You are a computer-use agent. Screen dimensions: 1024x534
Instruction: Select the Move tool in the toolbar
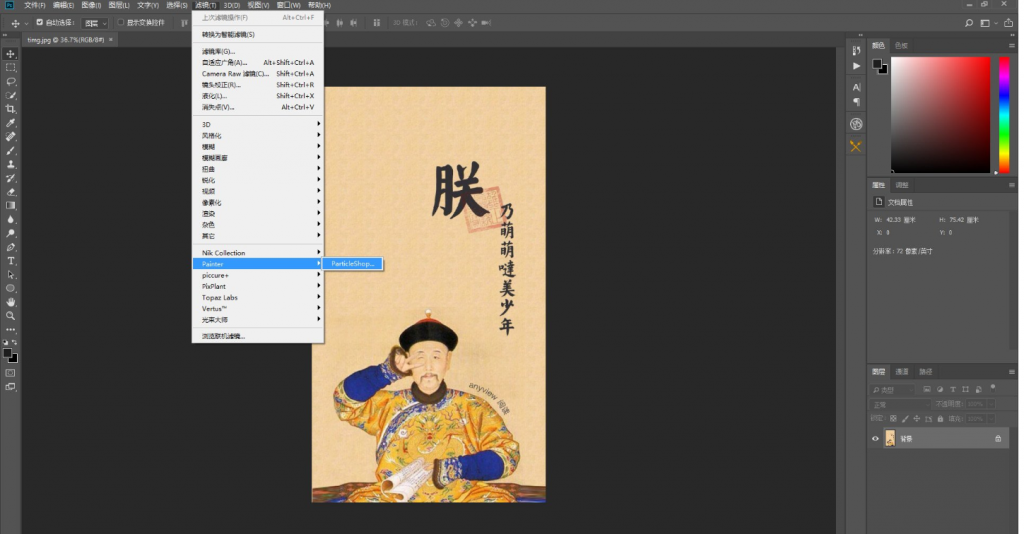(x=11, y=54)
